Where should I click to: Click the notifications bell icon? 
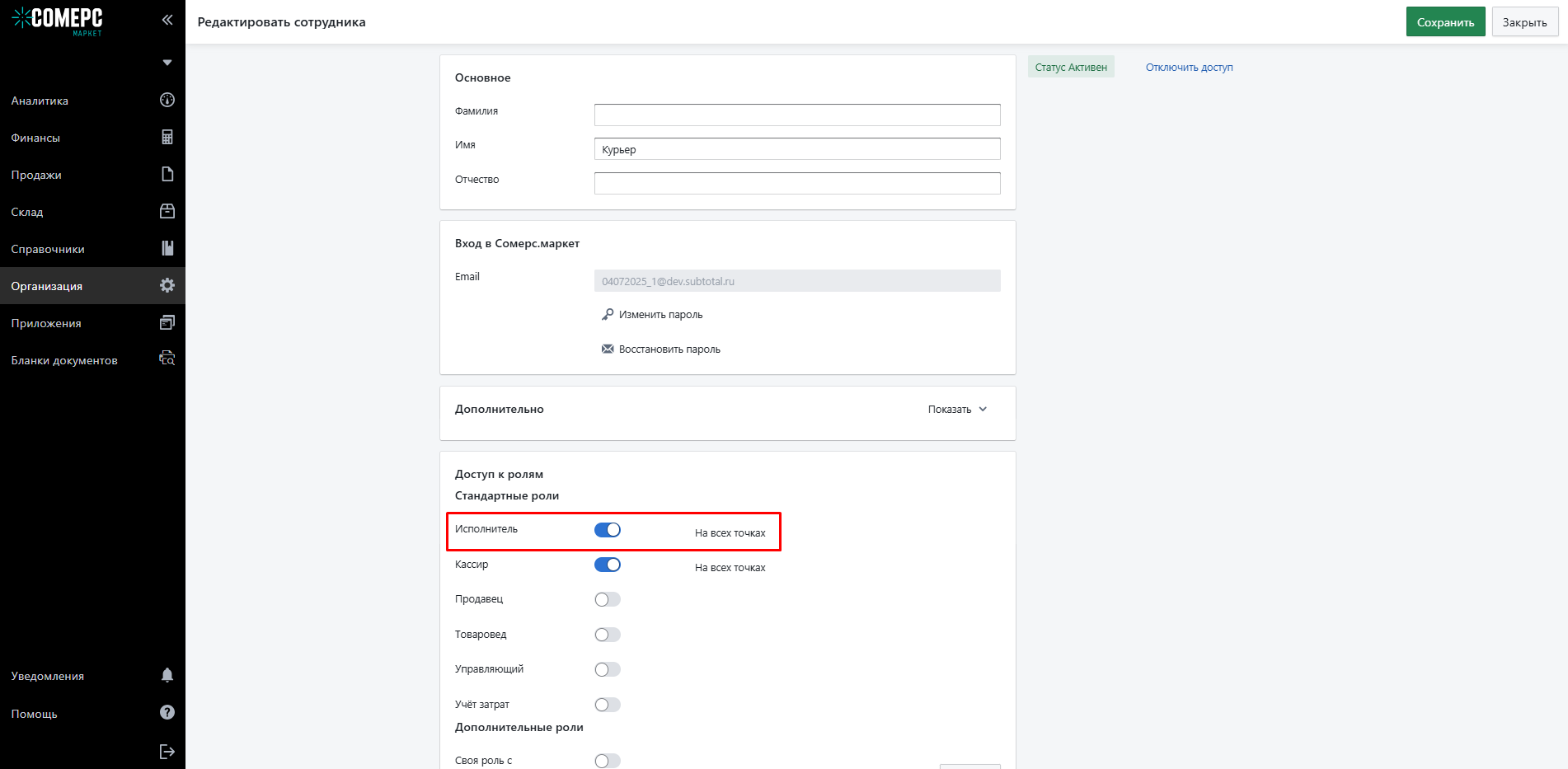167,676
